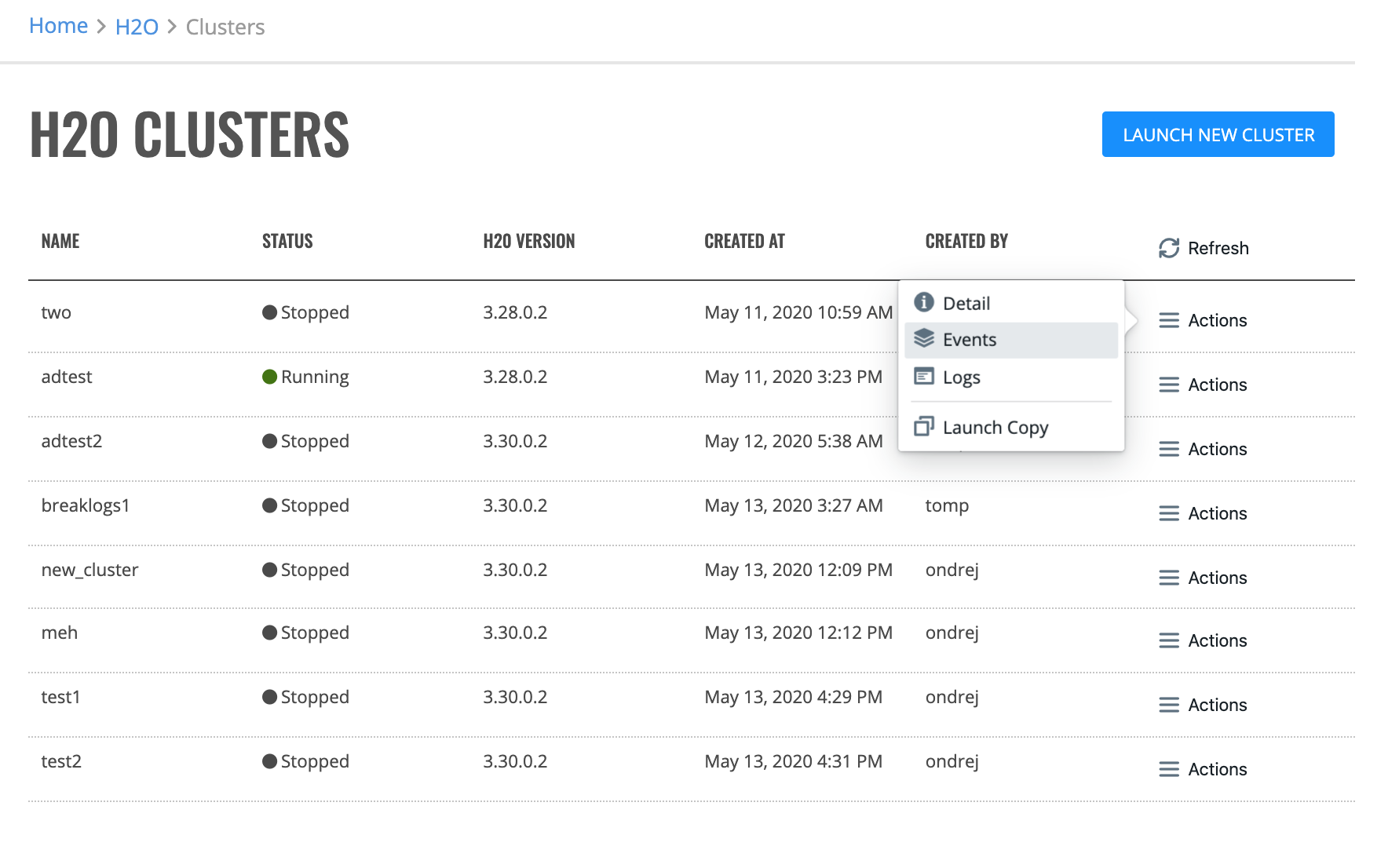Screen dimensions: 1399x868
Task: Click the green Running status dot for adtest
Action: coord(269,377)
